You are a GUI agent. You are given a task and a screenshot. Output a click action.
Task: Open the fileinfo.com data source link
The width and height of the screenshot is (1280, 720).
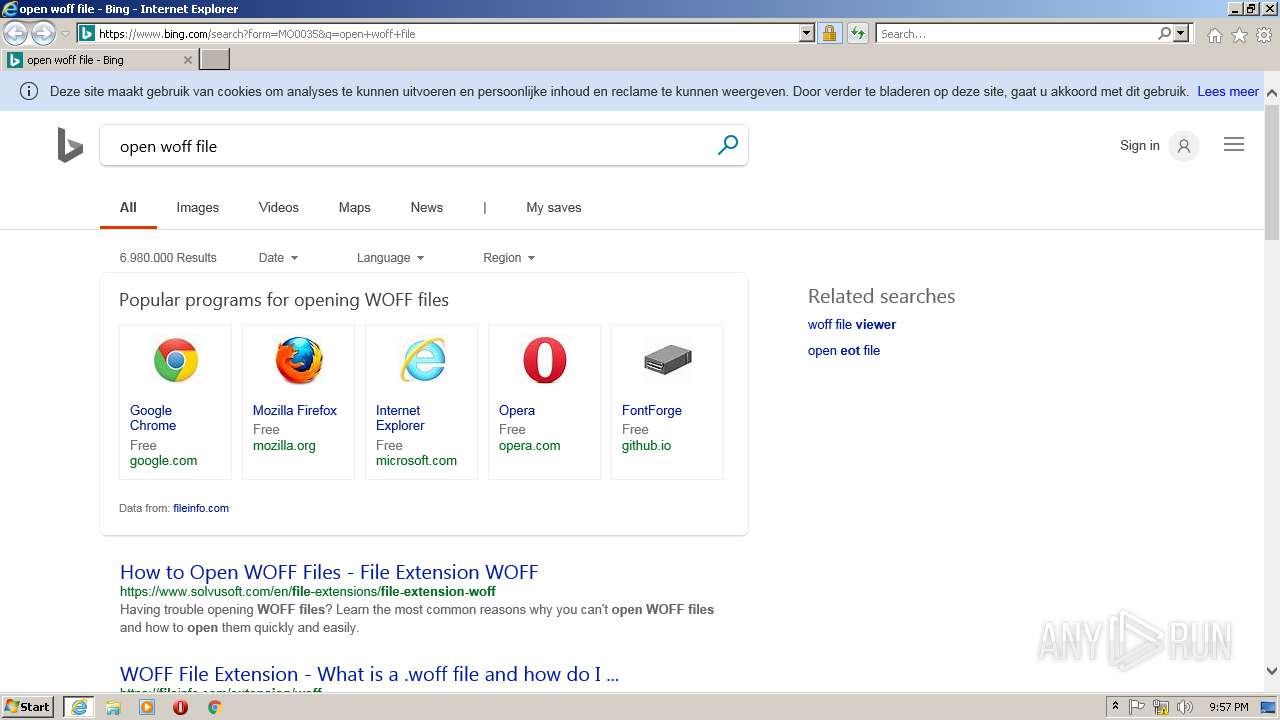click(x=201, y=508)
